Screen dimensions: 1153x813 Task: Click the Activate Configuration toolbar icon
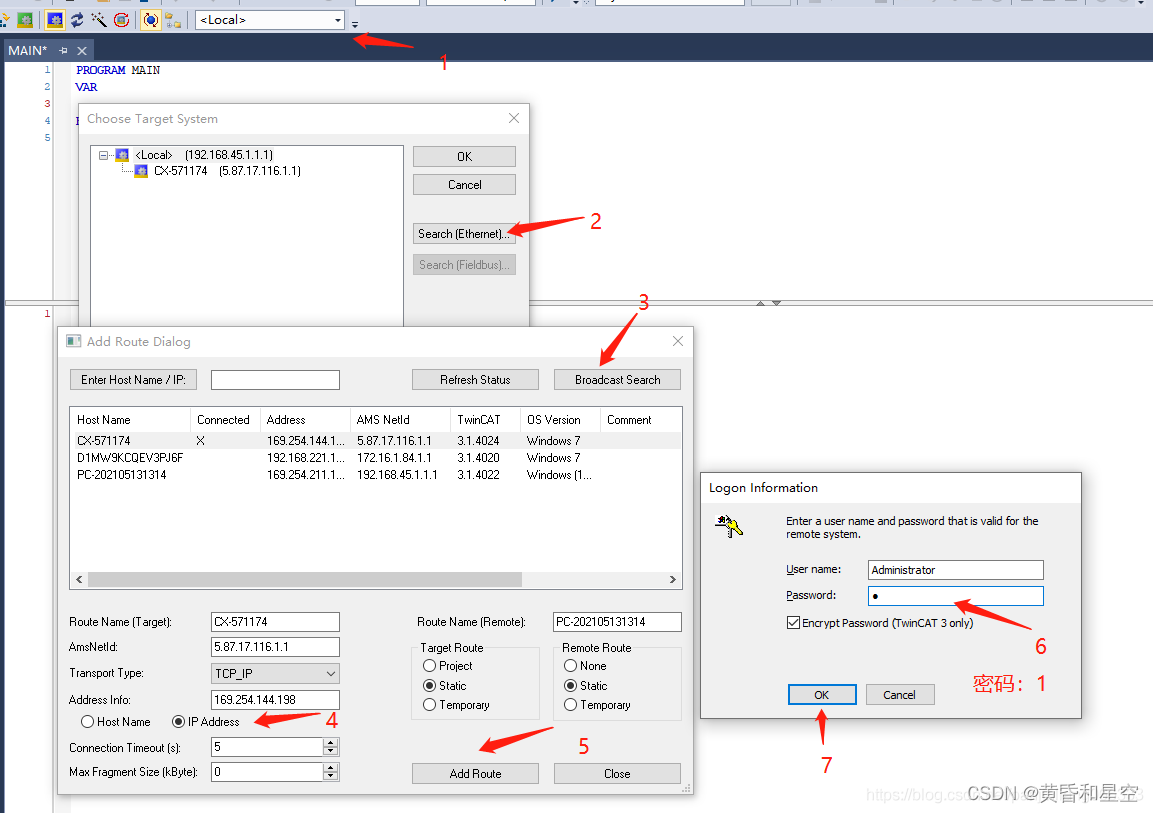pyautogui.click(x=6, y=20)
